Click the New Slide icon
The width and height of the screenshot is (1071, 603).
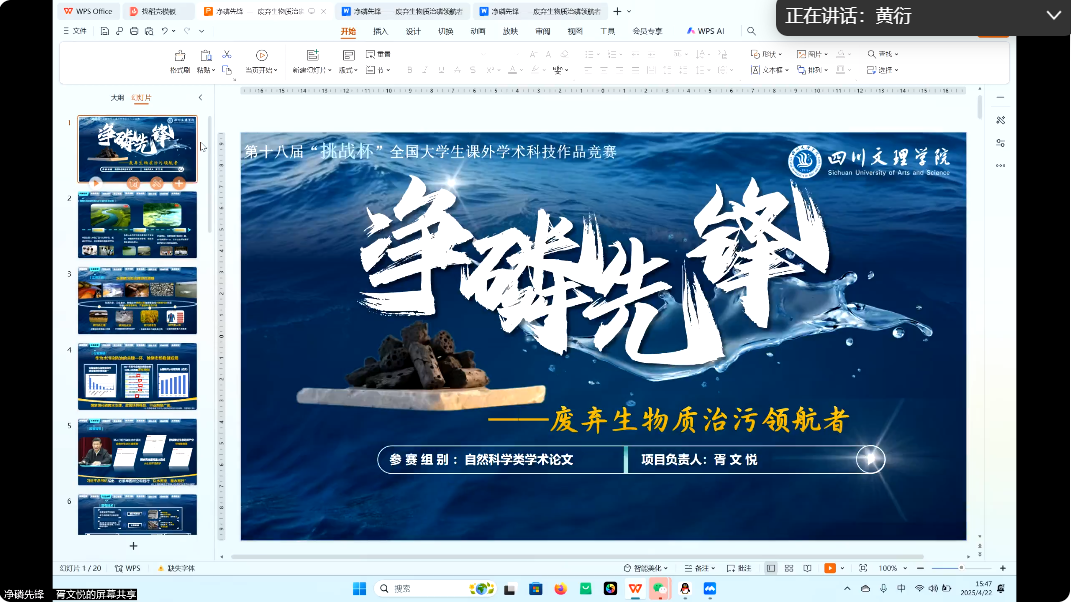click(x=312, y=55)
